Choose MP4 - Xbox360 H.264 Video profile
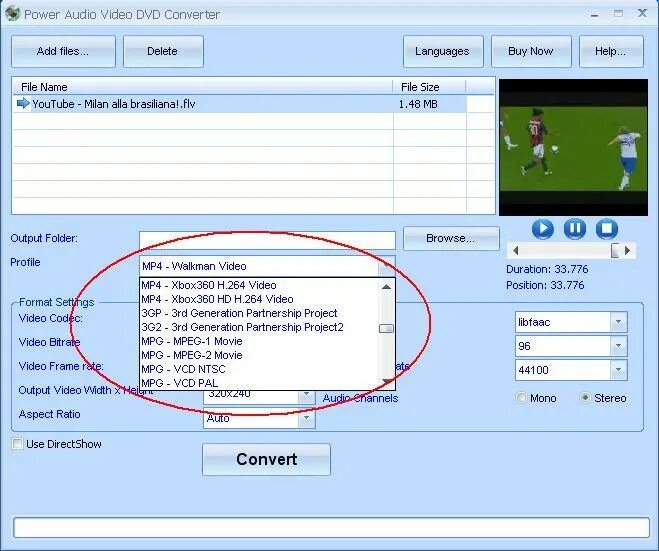 [259, 285]
